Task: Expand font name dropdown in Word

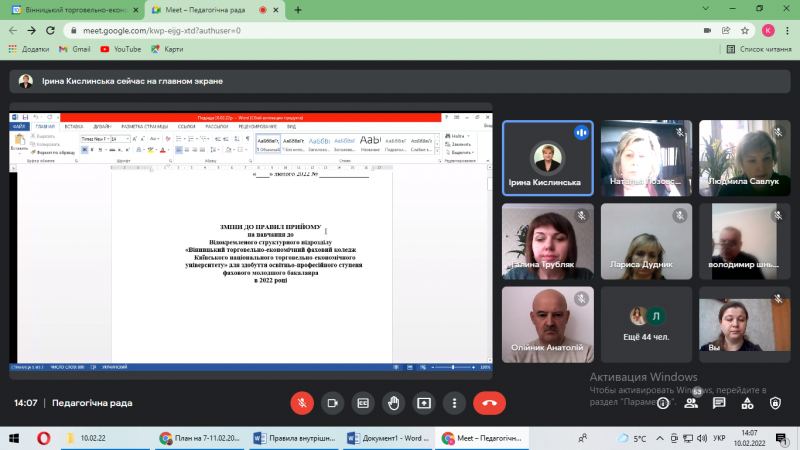Action: click(108, 139)
